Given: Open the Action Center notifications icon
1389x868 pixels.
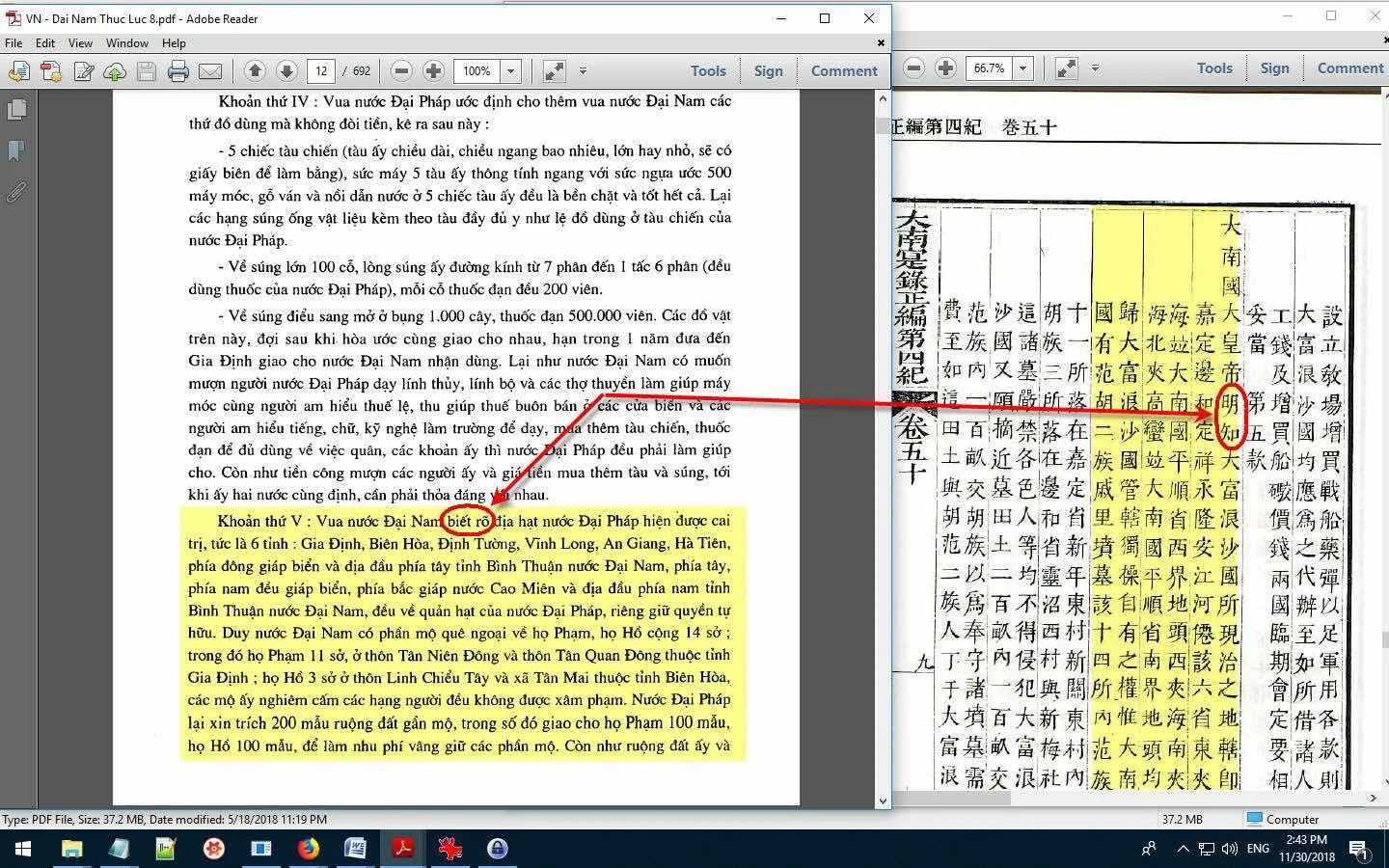Looking at the screenshot, I should (x=1359, y=850).
